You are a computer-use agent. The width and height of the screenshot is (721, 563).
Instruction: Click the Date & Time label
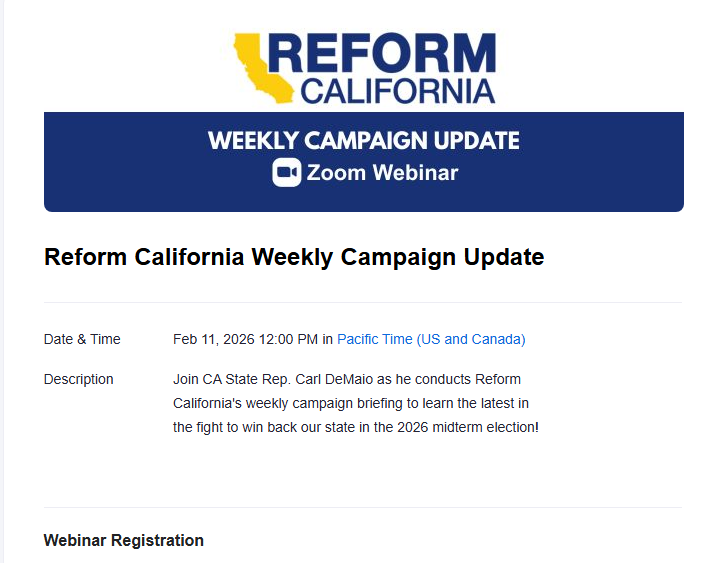coord(82,339)
